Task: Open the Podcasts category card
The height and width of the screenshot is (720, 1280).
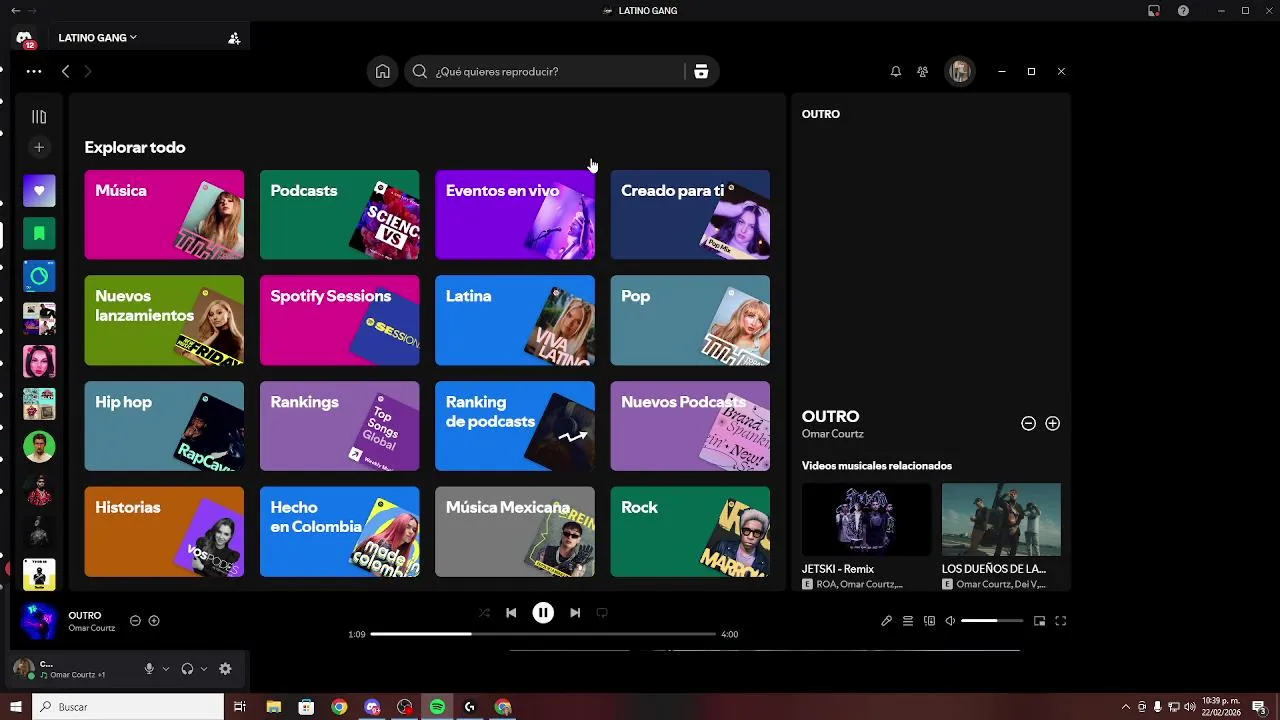Action: pos(340,215)
